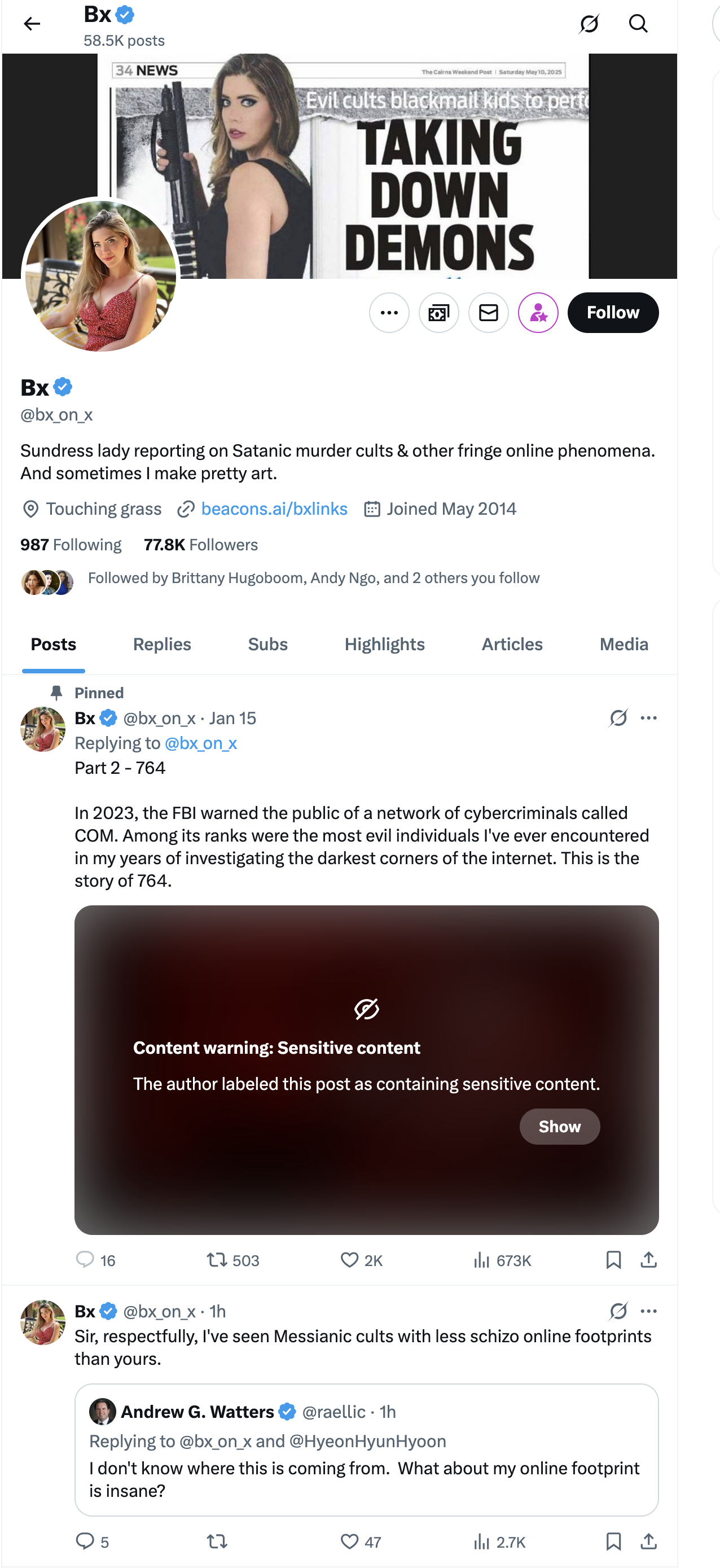Follow the Bx account
720x1568 pixels.
tap(612, 313)
